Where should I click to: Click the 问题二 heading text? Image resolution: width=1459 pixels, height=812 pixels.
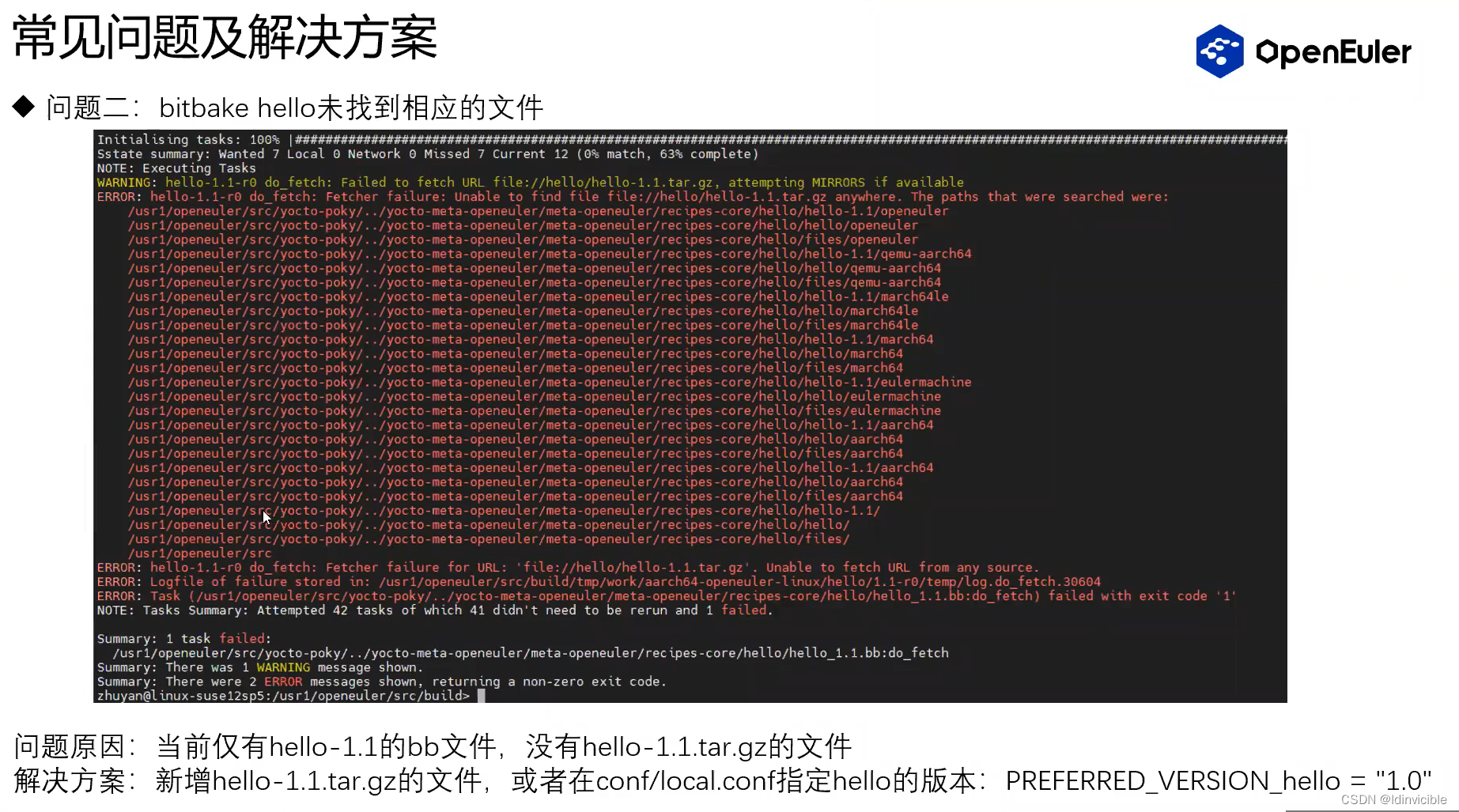(x=93, y=106)
